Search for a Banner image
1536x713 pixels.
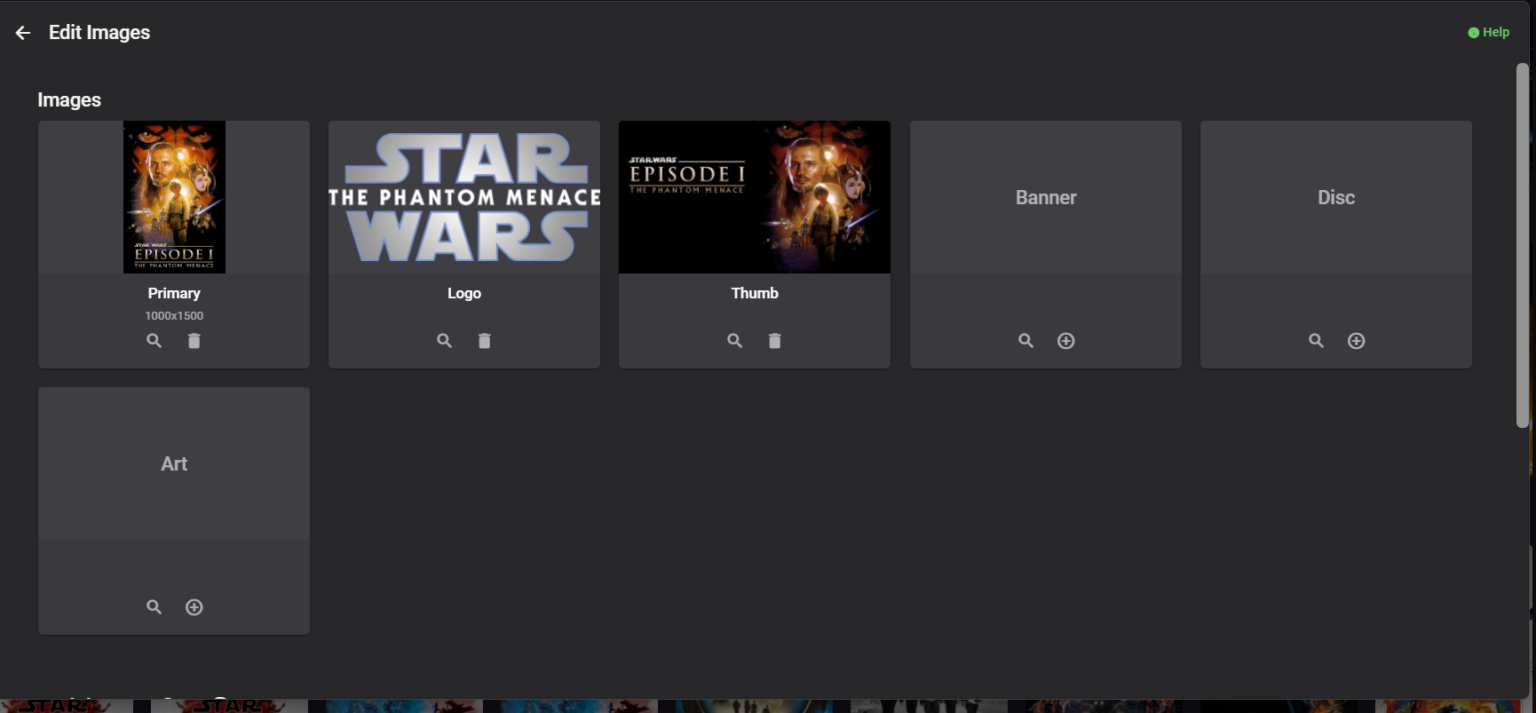(1026, 340)
